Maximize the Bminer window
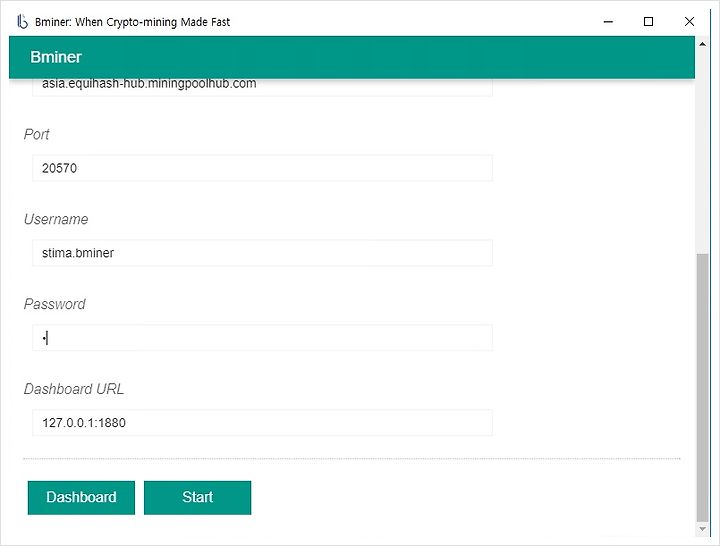The height and width of the screenshot is (546, 720). click(x=648, y=22)
